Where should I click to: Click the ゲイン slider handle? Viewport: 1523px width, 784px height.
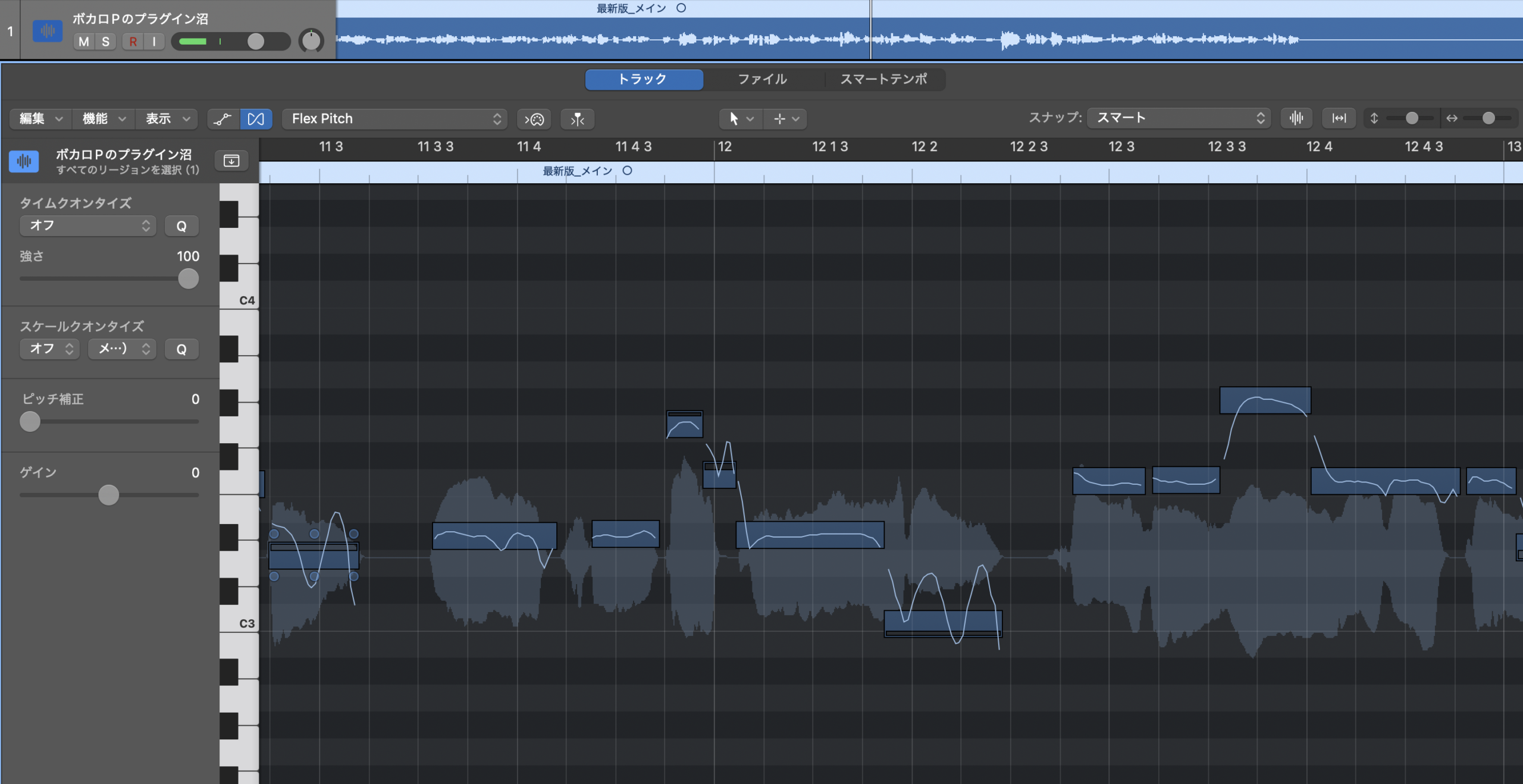(108, 495)
